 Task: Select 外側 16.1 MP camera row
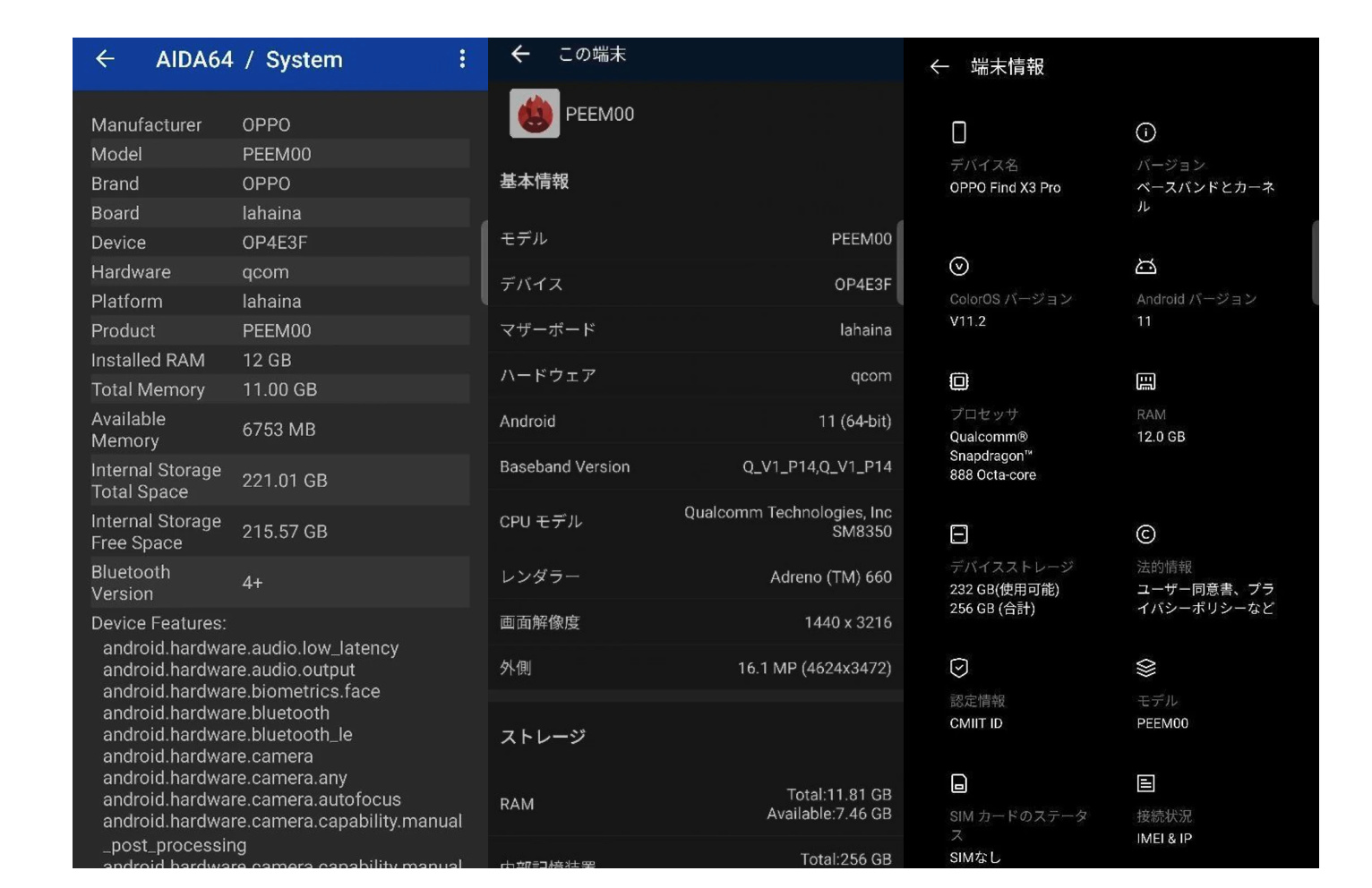click(x=695, y=669)
